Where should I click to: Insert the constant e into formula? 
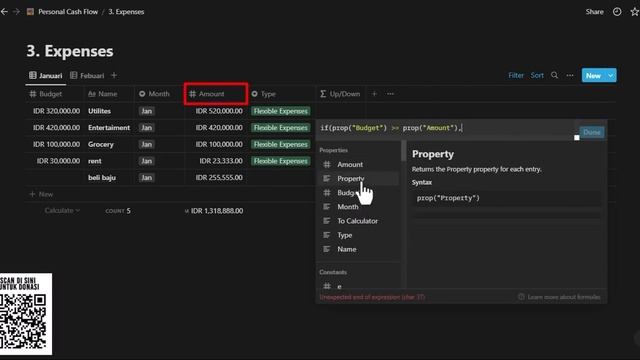point(358,286)
